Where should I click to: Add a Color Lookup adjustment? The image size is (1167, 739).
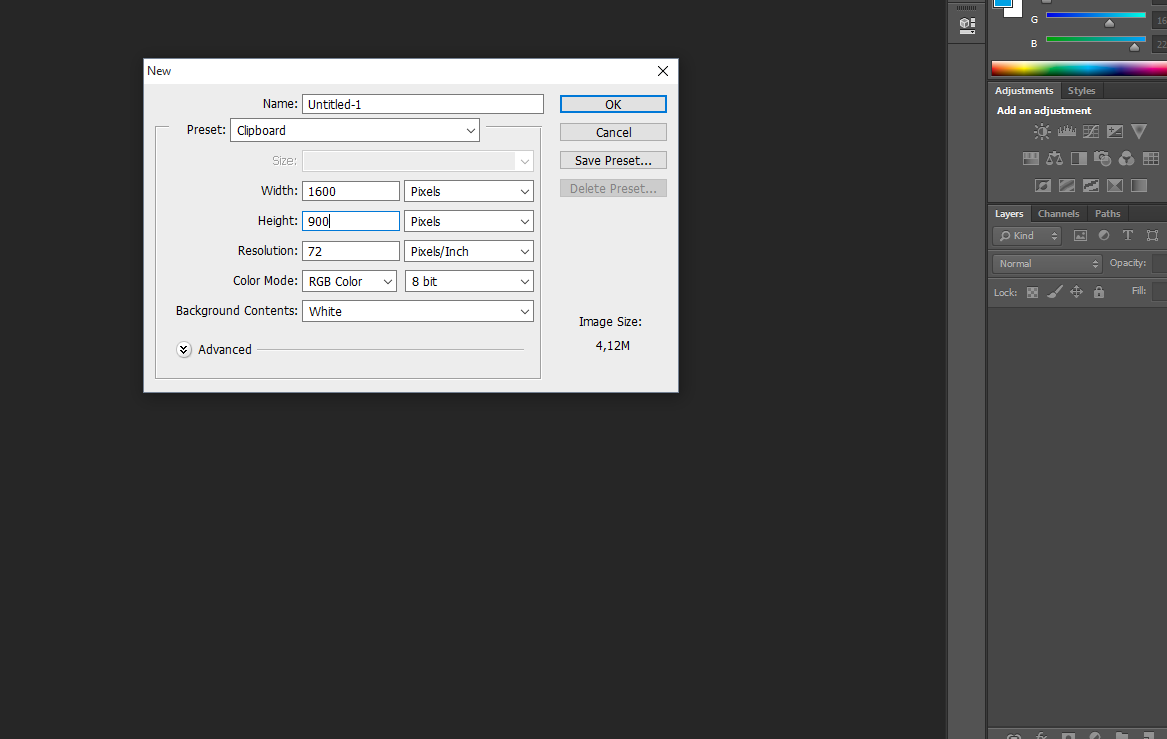[x=1151, y=159]
